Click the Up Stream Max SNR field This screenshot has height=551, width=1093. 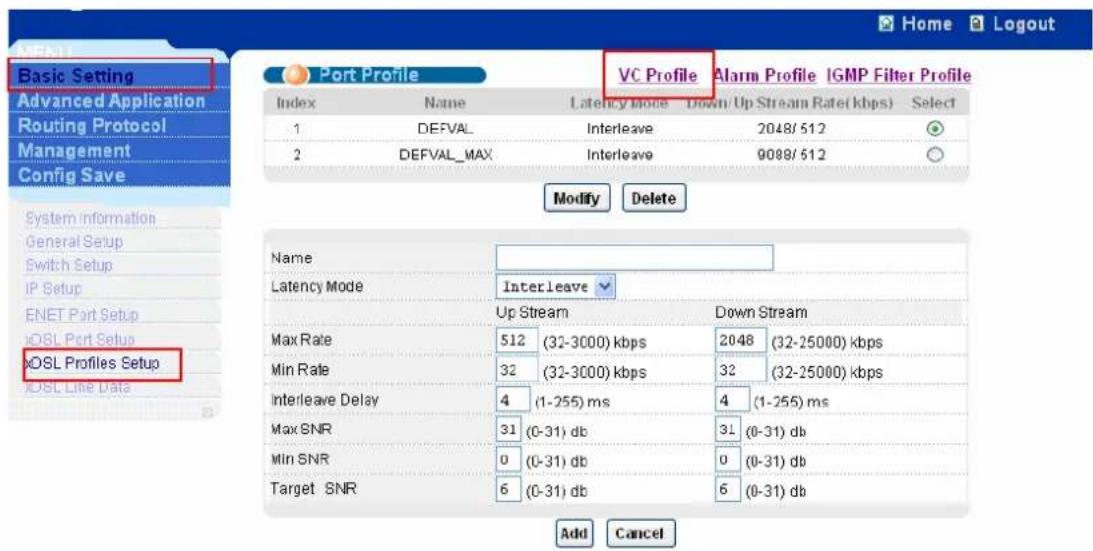point(508,430)
